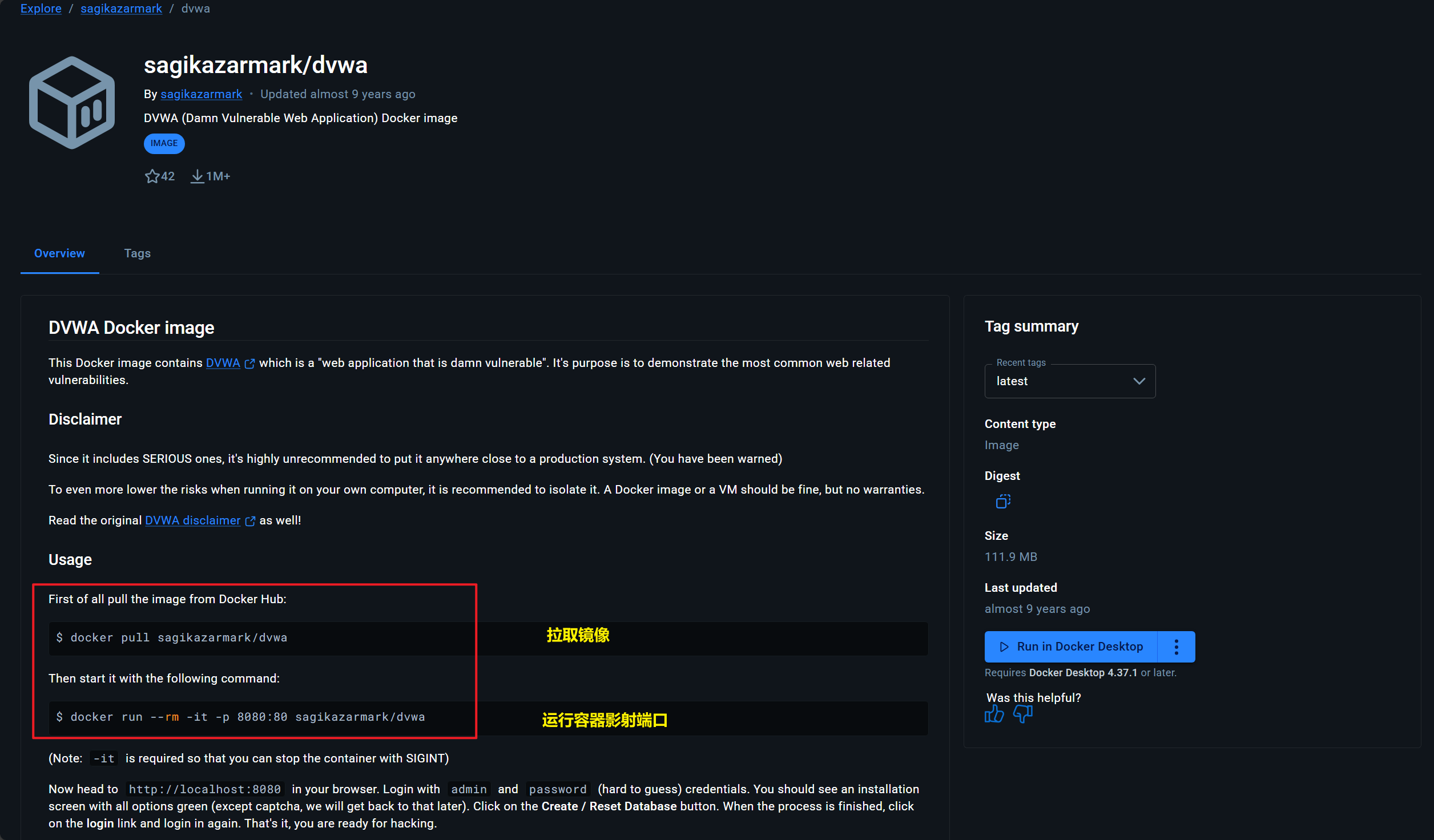The image size is (1434, 840).
Task: Switch to the Tags tab
Action: (x=137, y=253)
